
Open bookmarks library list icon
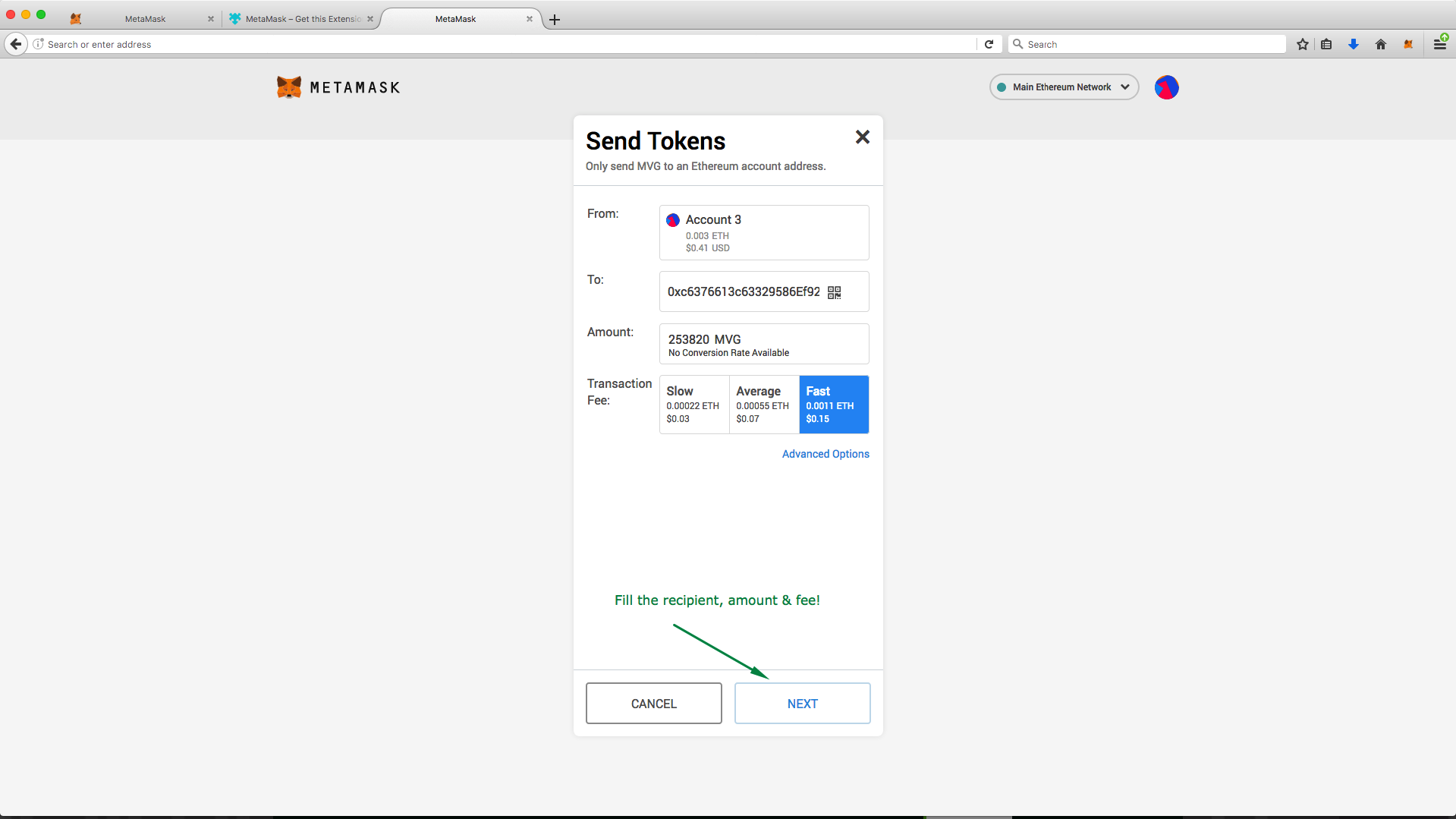(1326, 44)
